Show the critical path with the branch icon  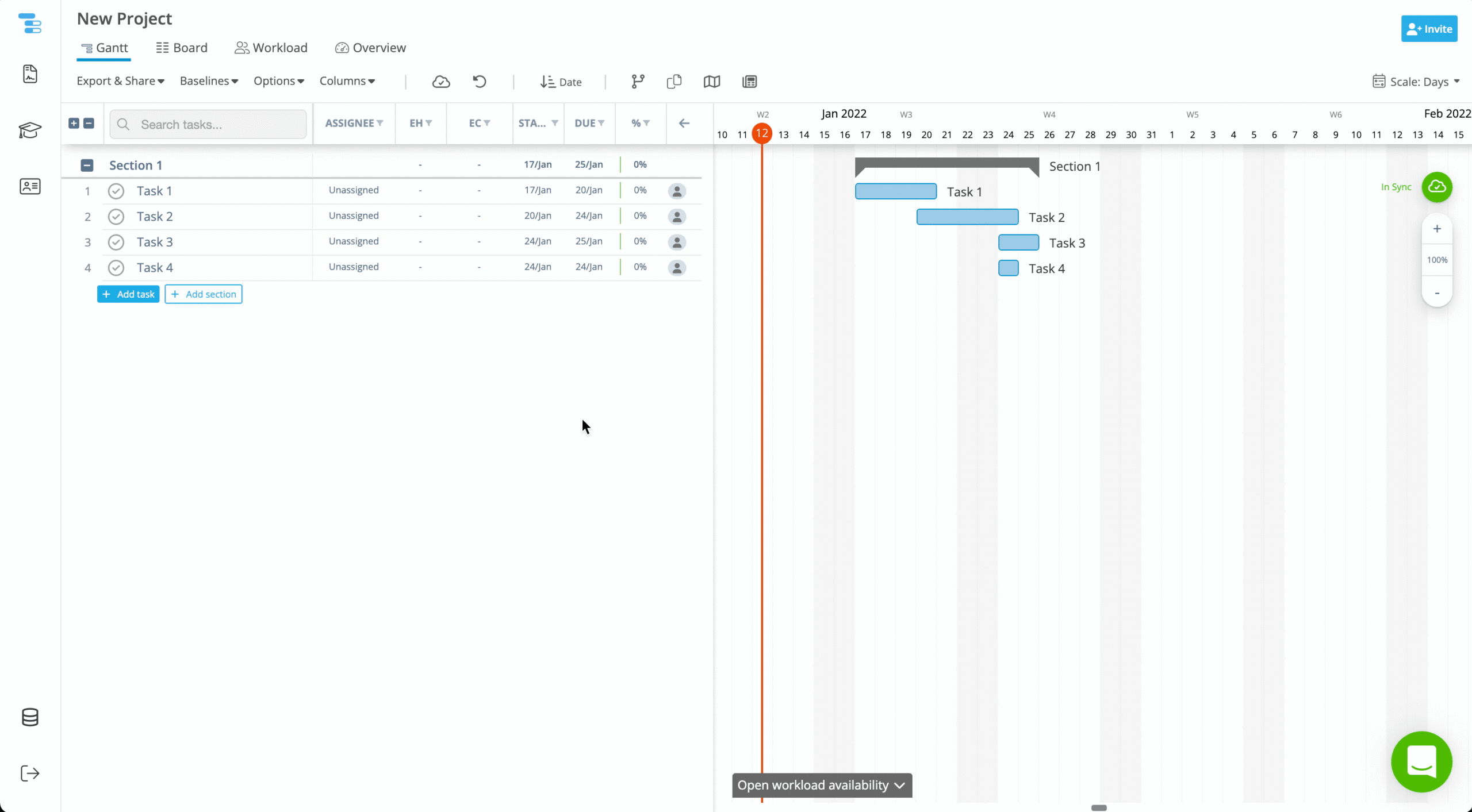pos(637,82)
